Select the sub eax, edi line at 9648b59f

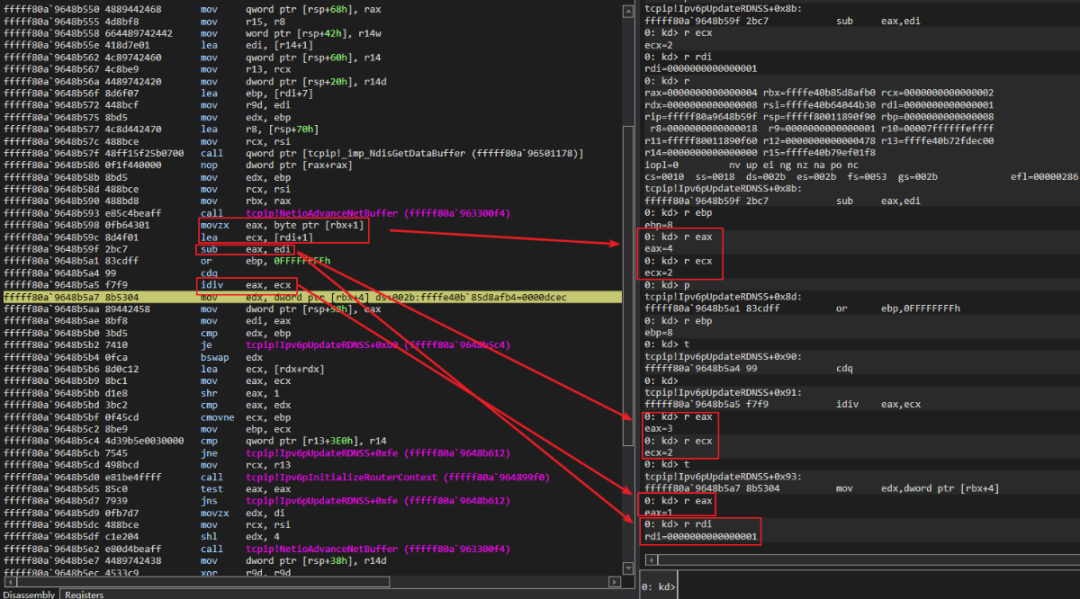[x=313, y=249]
